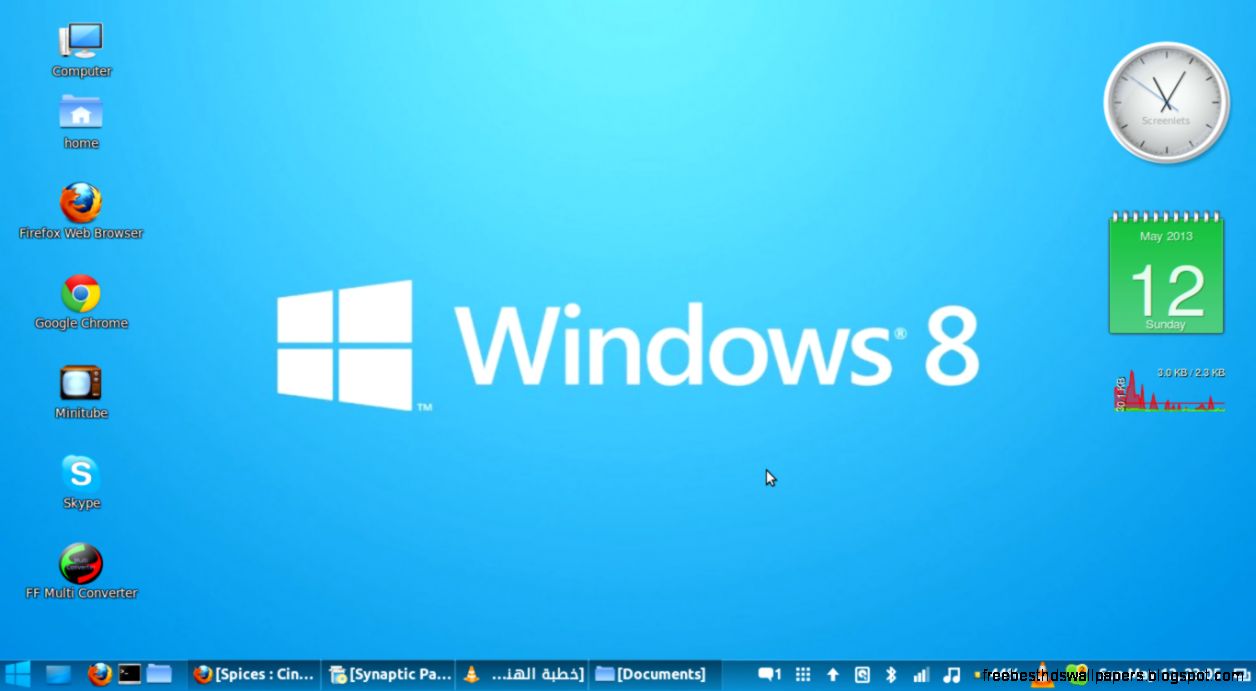Click the boxed S tray icon
The image size is (1256, 691).
coord(862,675)
